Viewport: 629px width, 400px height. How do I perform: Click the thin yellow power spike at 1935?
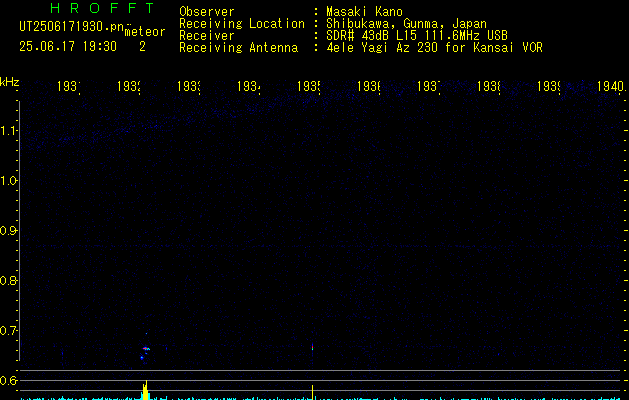pyautogui.click(x=312, y=392)
